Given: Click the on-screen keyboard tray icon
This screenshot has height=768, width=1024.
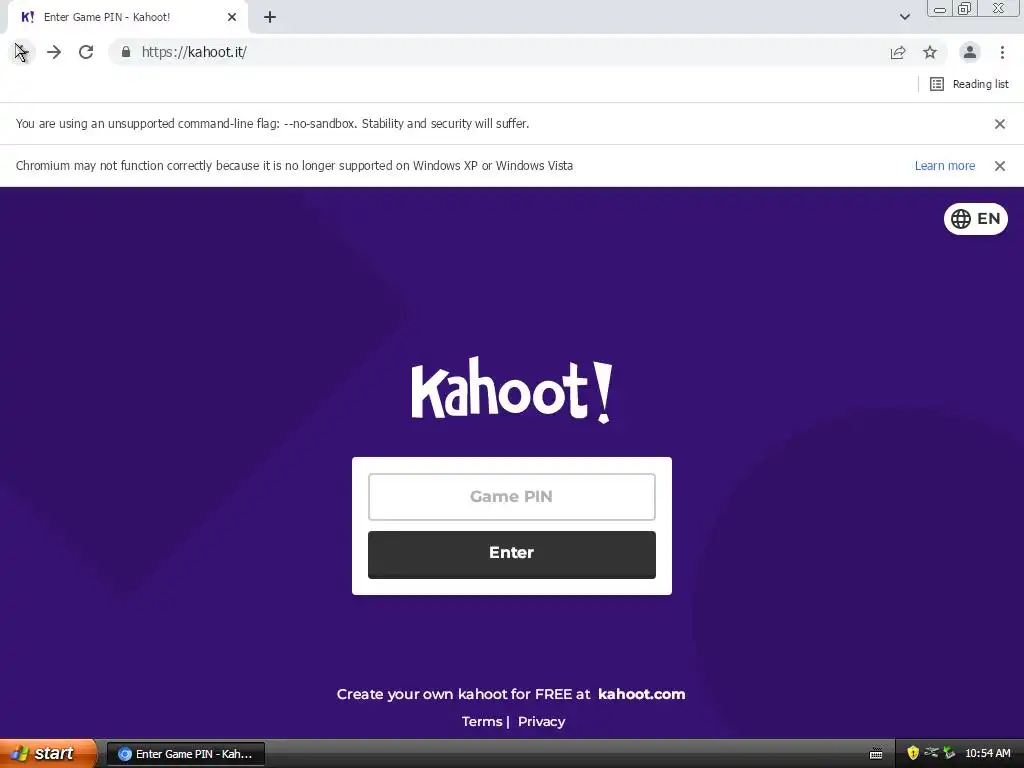Looking at the screenshot, I should pos(876,754).
